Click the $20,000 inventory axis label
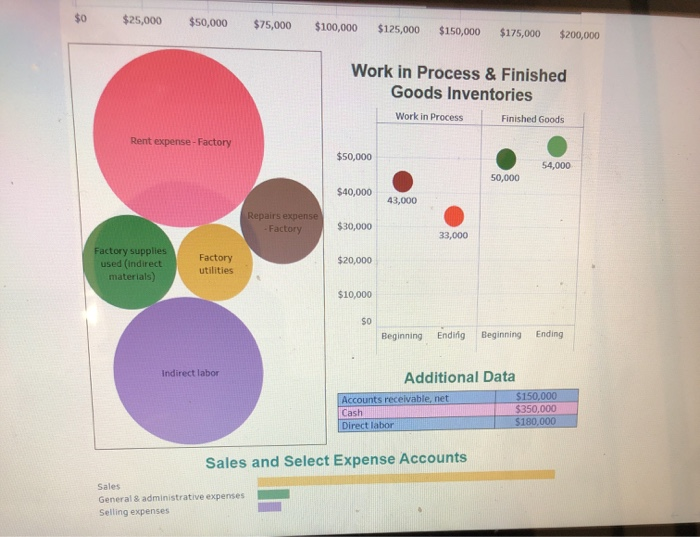The height and width of the screenshot is (537, 700). click(x=354, y=260)
